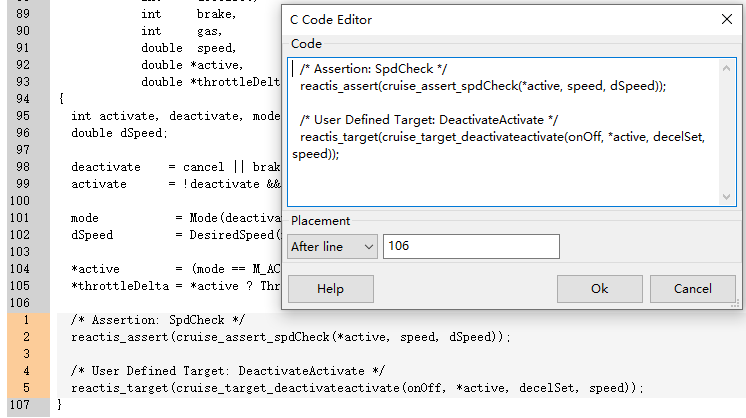This screenshot has height=418, width=746.
Task: Select line number 94 in the gutter
Action: [24, 99]
